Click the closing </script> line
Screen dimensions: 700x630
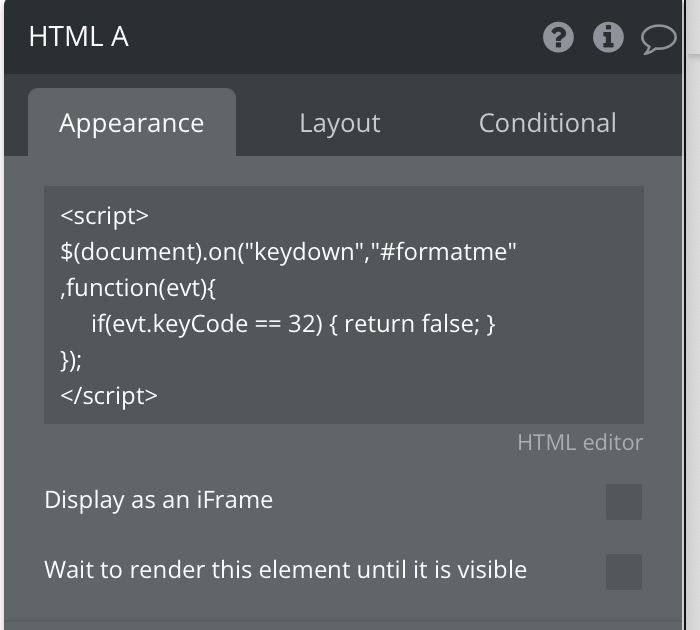click(109, 395)
